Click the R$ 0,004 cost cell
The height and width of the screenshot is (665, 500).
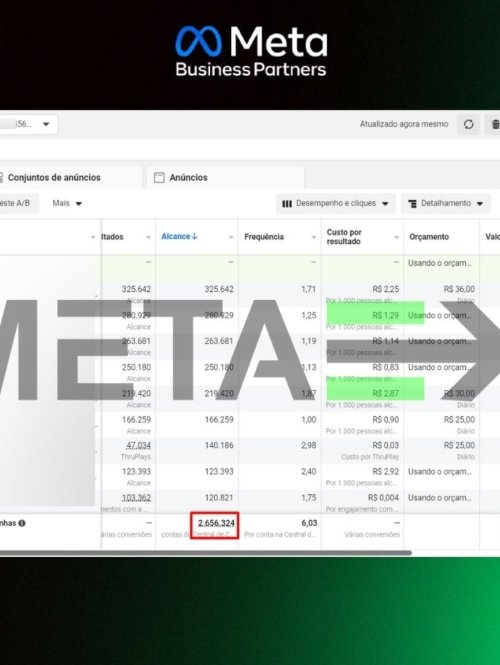pos(383,497)
